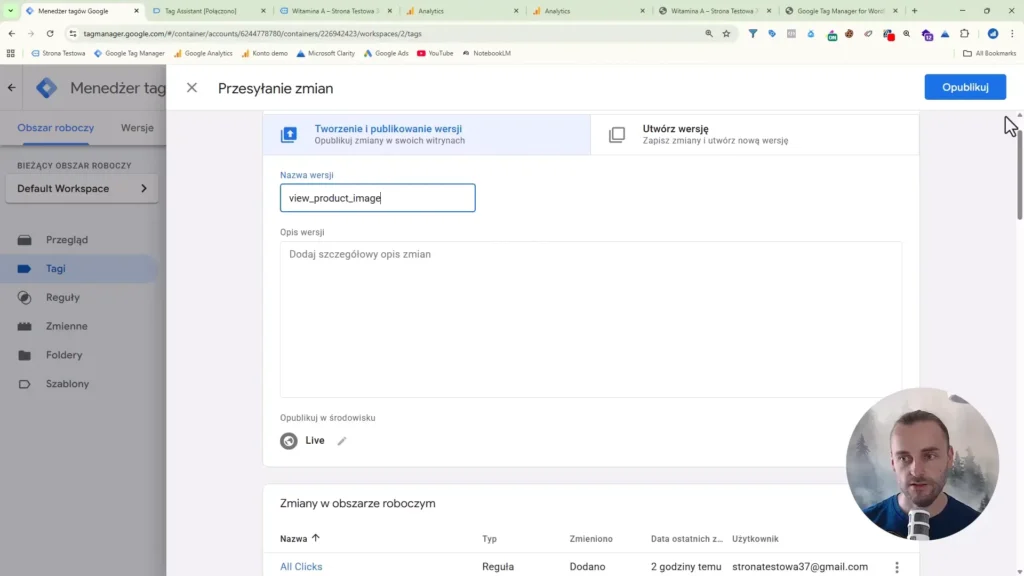1024x576 pixels.
Task: Switch to Wersje tab
Action: click(137, 128)
